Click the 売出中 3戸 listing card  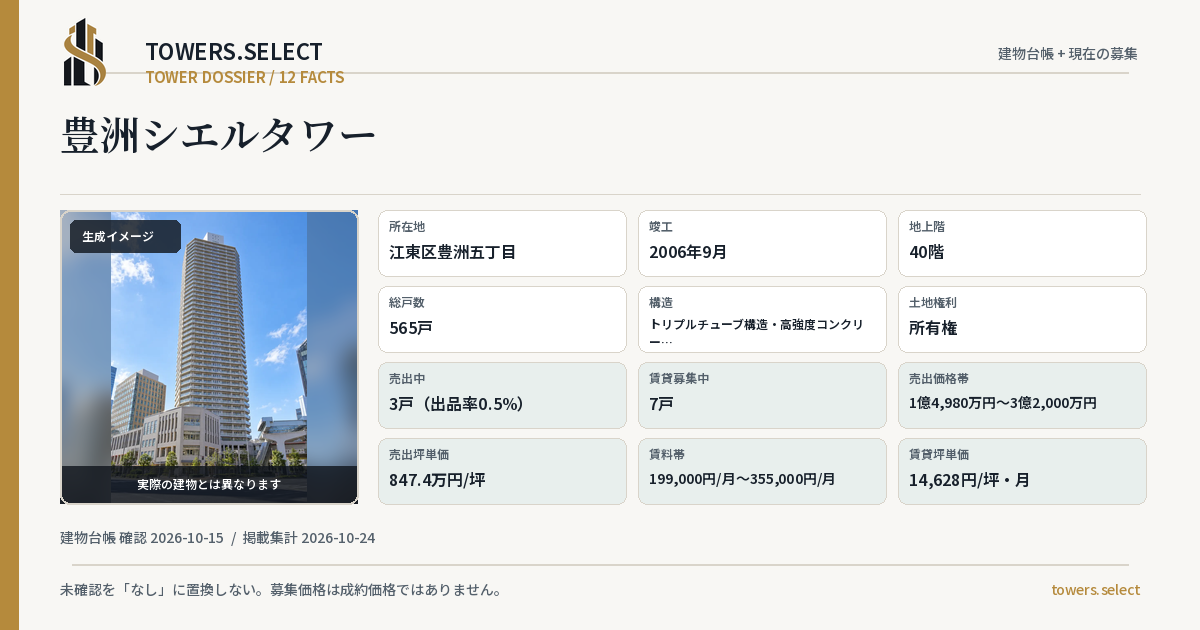(x=502, y=395)
